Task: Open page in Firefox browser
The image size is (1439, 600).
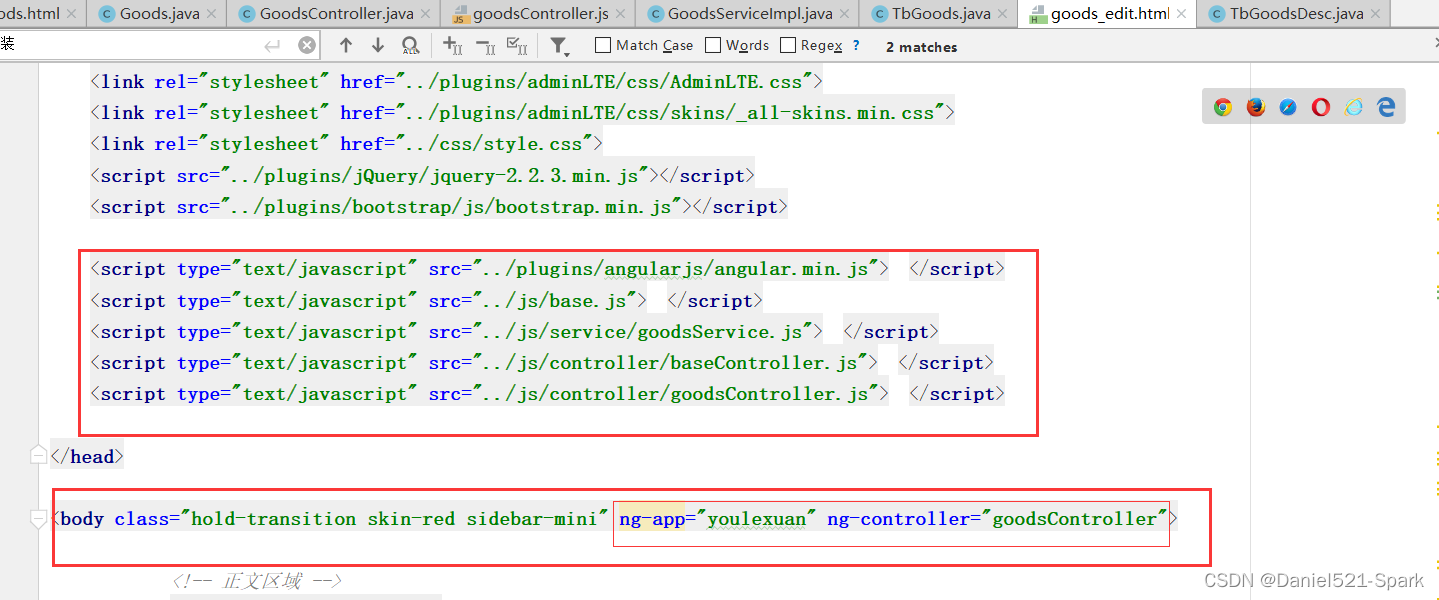Action: (1256, 107)
